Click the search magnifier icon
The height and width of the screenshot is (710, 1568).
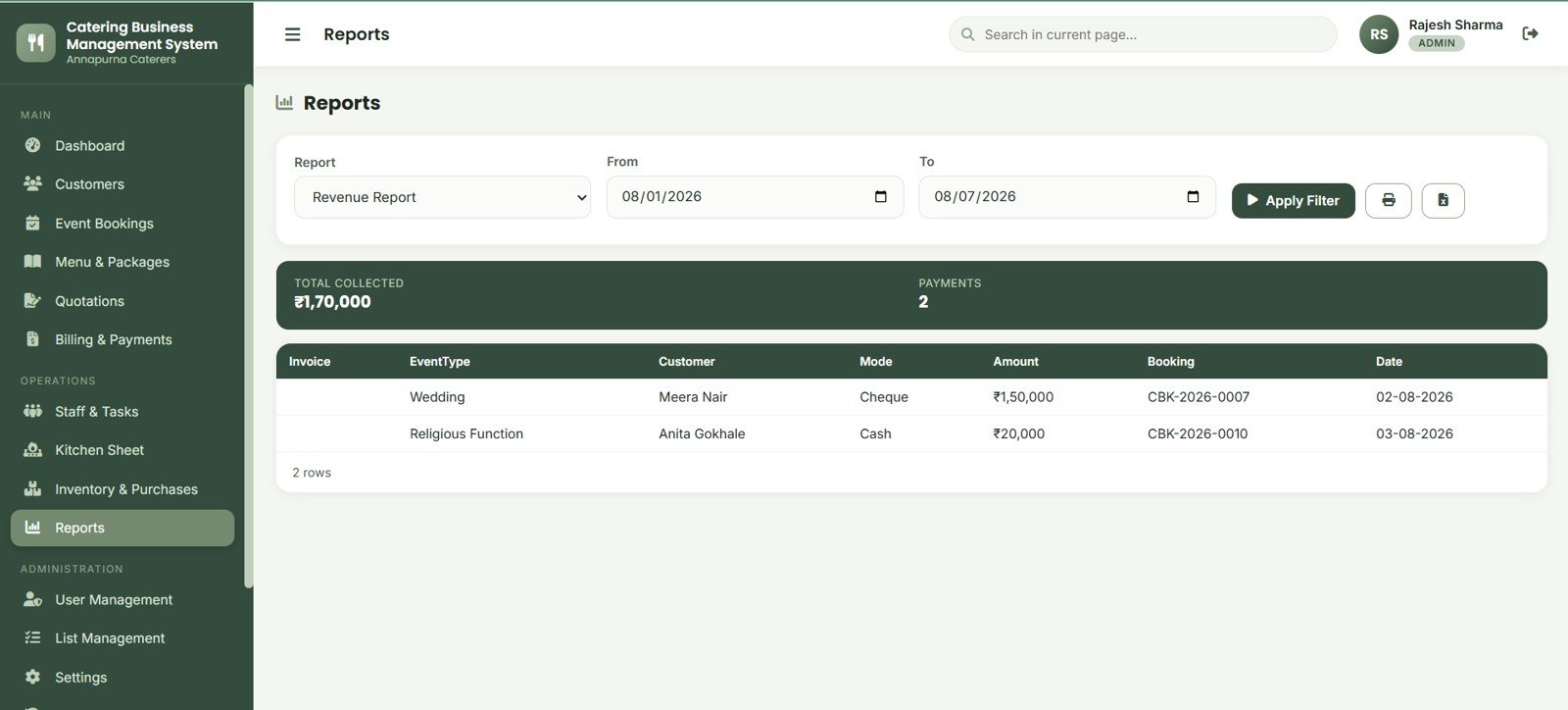pyautogui.click(x=967, y=34)
